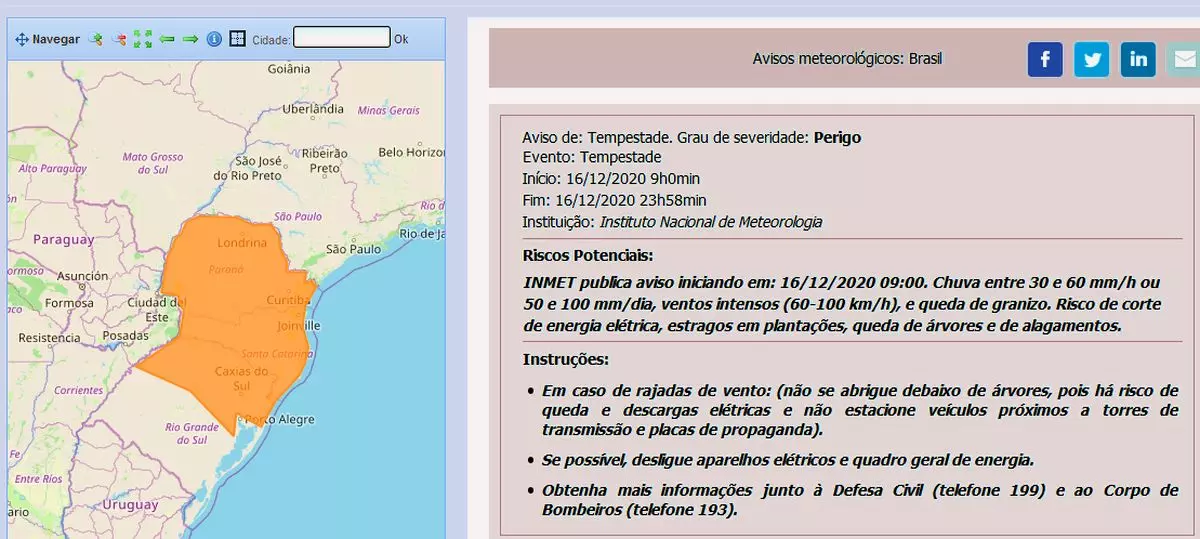Focus the Cidade search input field
This screenshot has width=1200, height=539.
(x=341, y=38)
